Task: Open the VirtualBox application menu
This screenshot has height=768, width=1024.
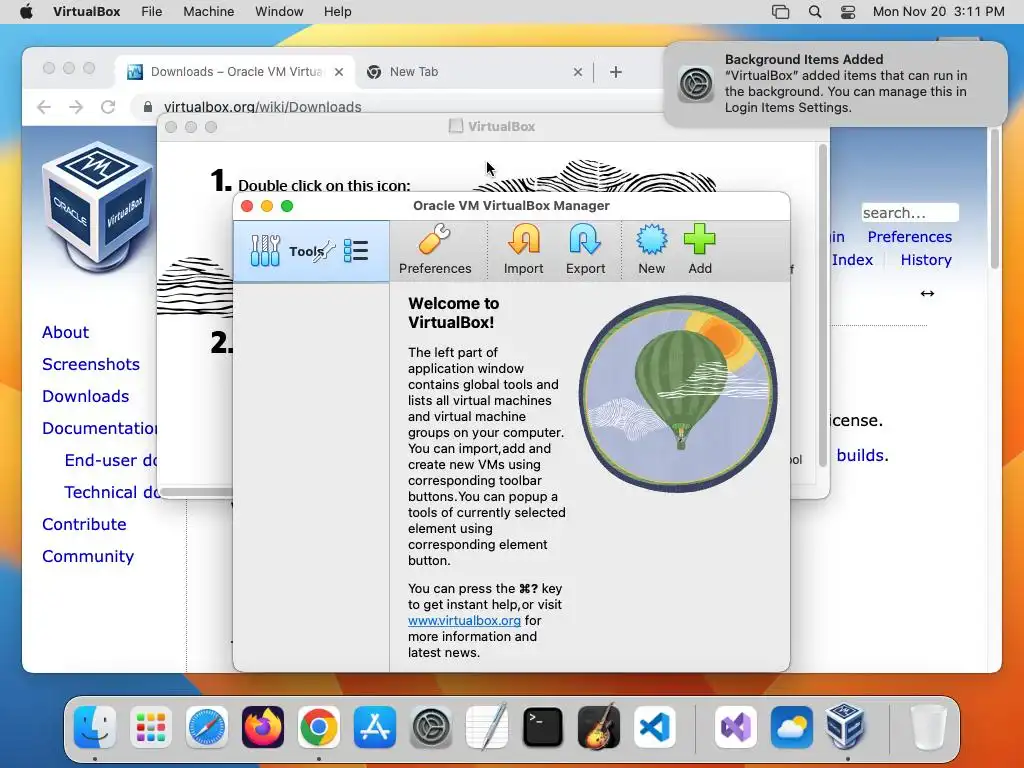Action: coord(86,12)
